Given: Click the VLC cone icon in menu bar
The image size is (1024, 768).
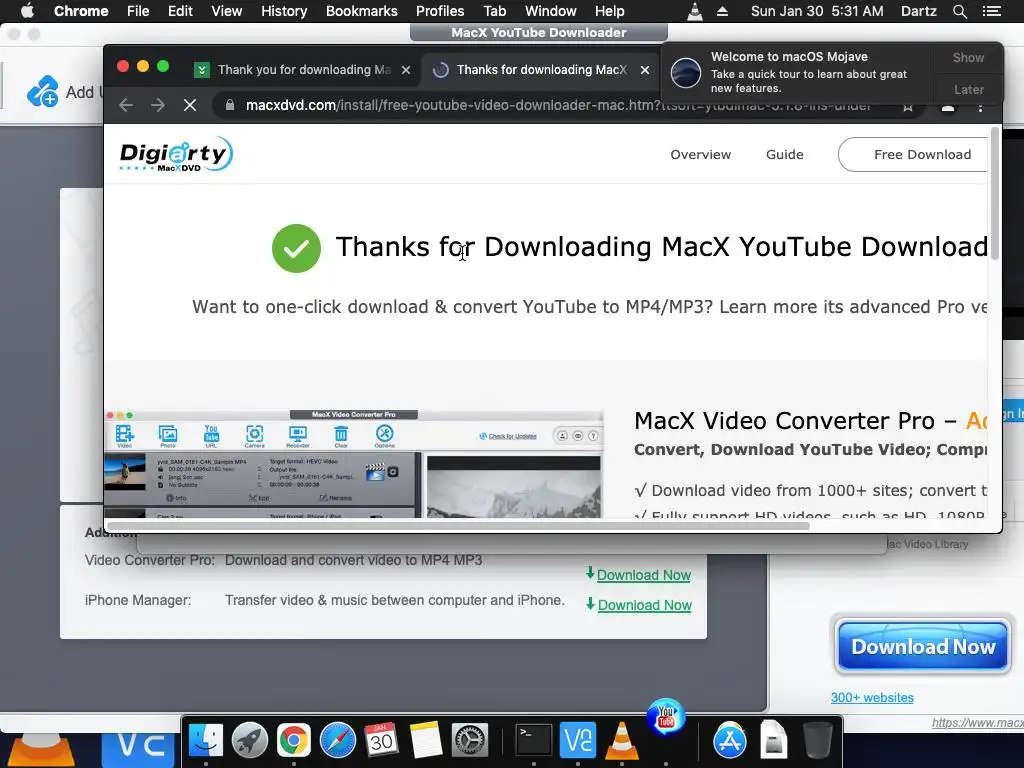Looking at the screenshot, I should pos(695,11).
